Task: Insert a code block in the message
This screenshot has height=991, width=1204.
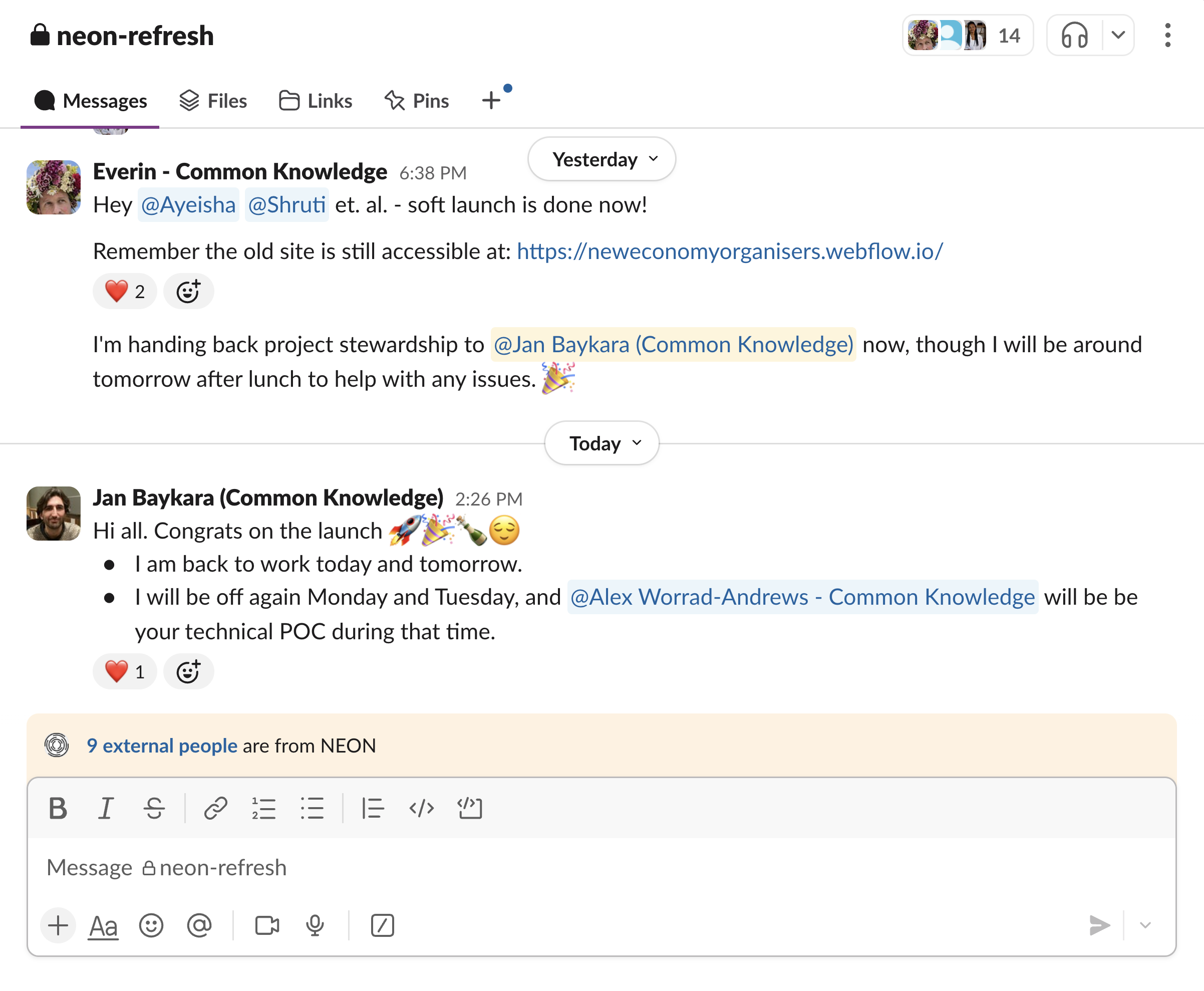Action: coord(470,808)
